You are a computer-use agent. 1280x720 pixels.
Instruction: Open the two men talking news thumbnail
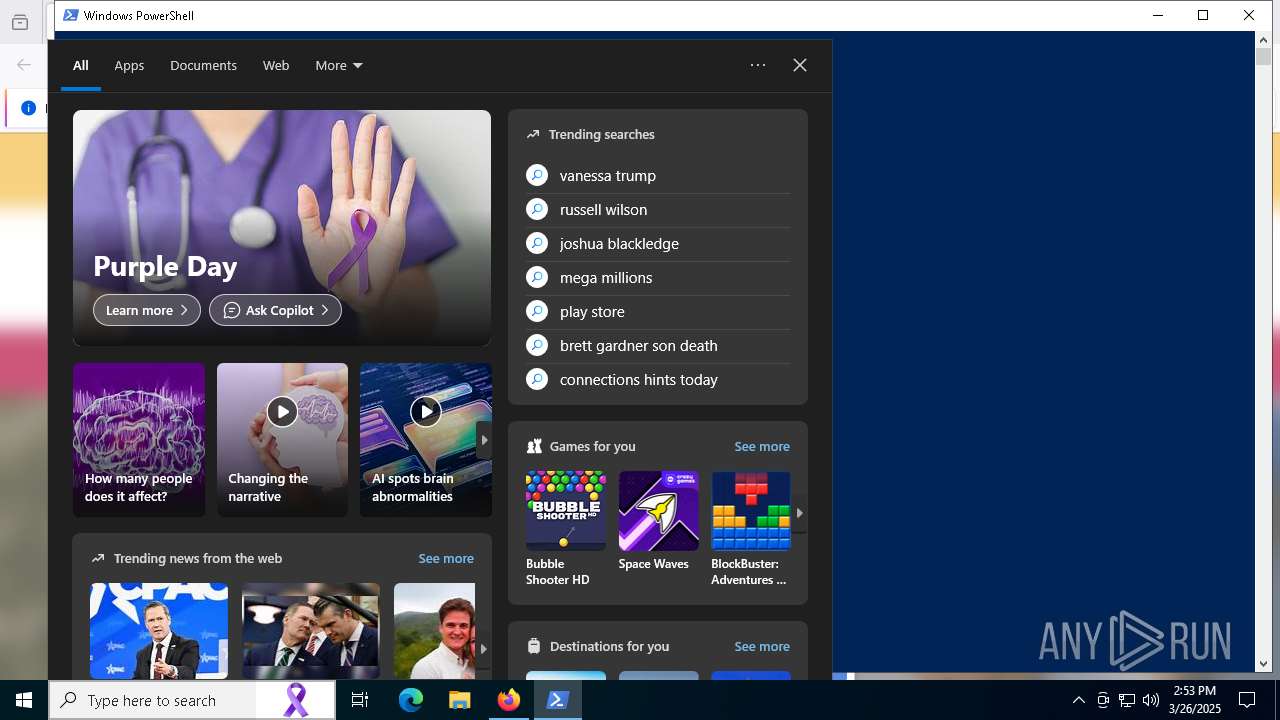point(311,631)
